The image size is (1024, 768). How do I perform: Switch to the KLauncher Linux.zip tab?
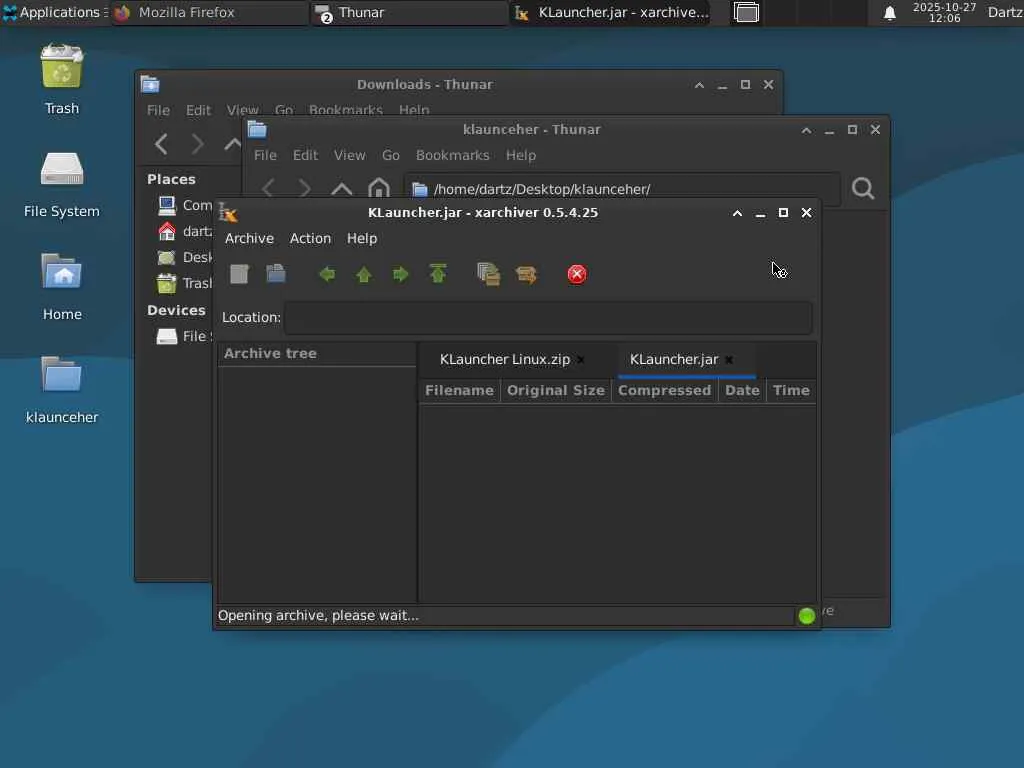coord(505,359)
